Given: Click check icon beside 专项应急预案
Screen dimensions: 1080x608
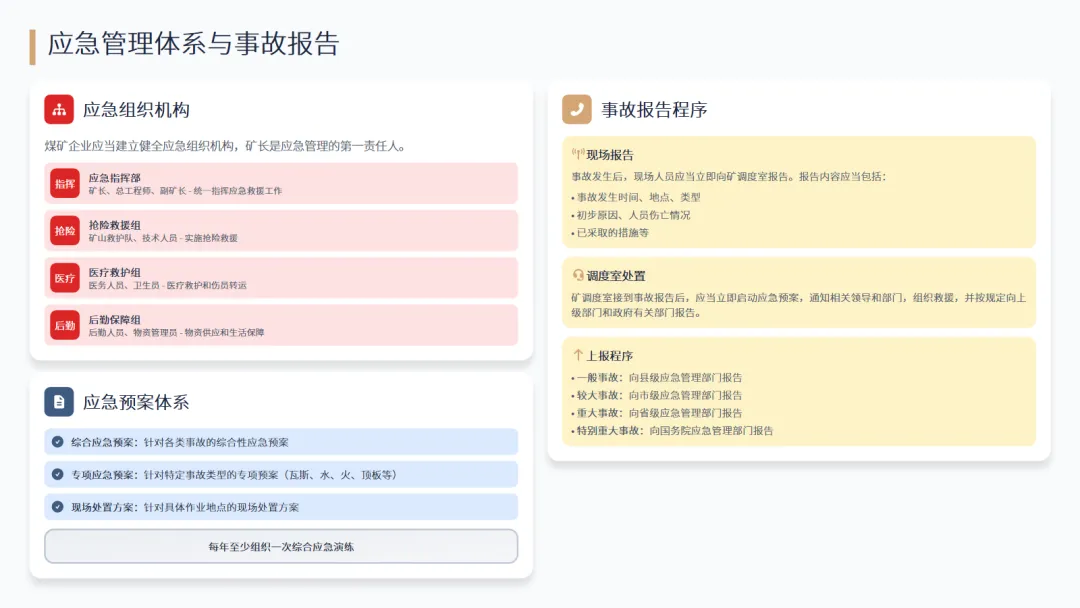Looking at the screenshot, I should [x=58, y=474].
